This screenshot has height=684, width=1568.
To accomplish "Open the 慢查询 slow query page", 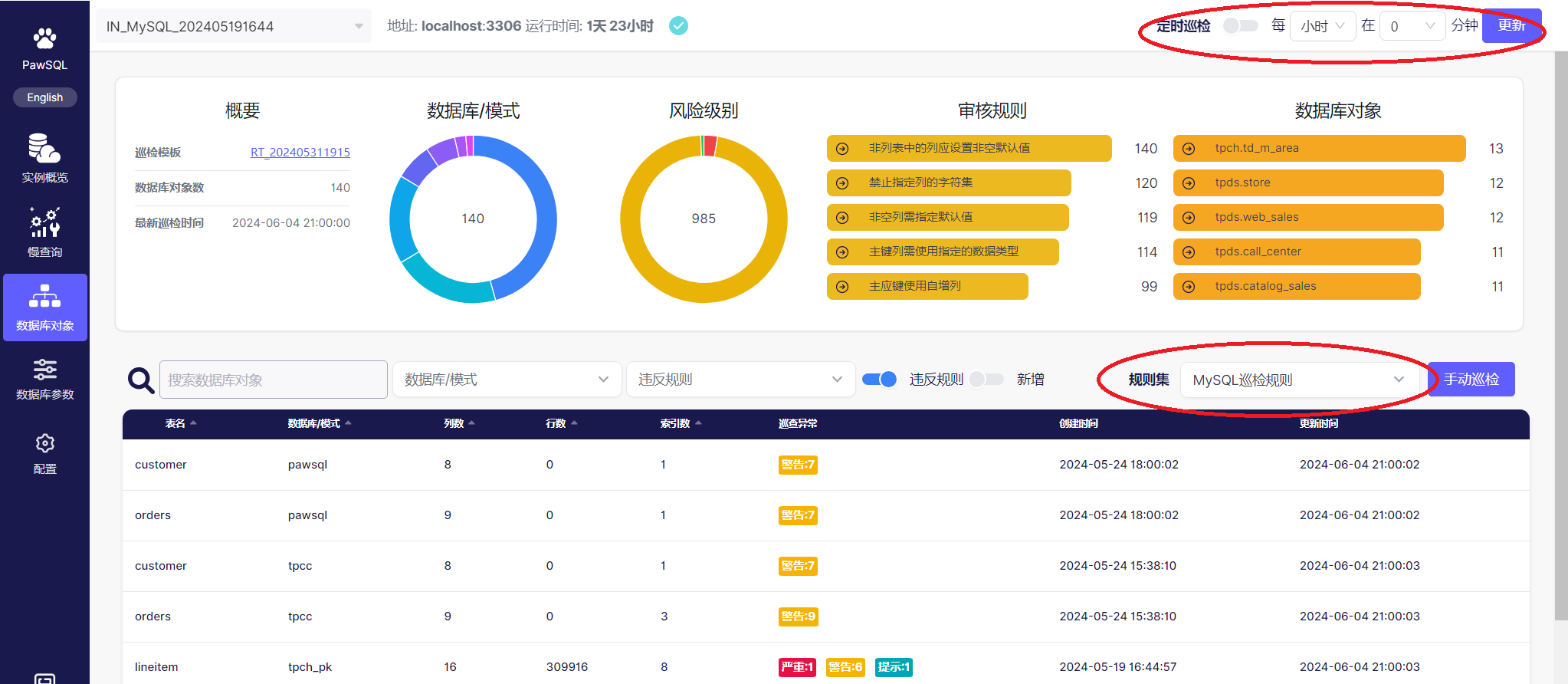I will coord(44,232).
